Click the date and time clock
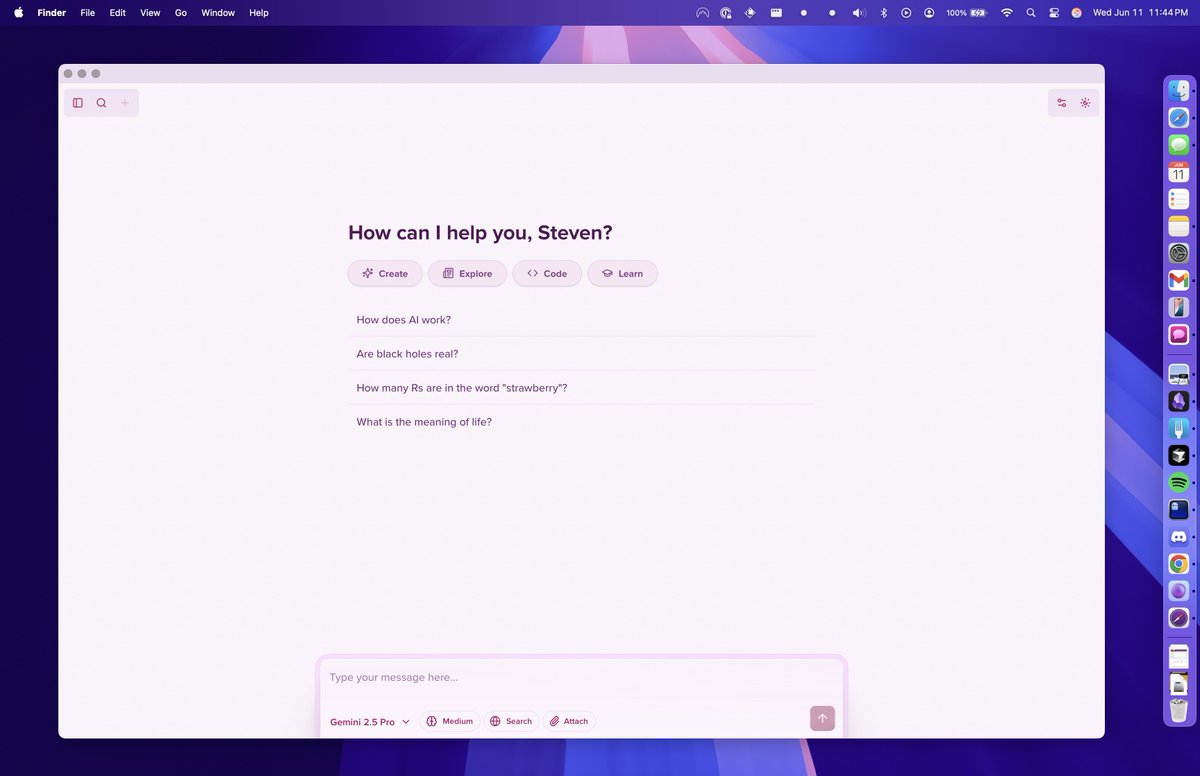The width and height of the screenshot is (1200, 776). (1141, 13)
